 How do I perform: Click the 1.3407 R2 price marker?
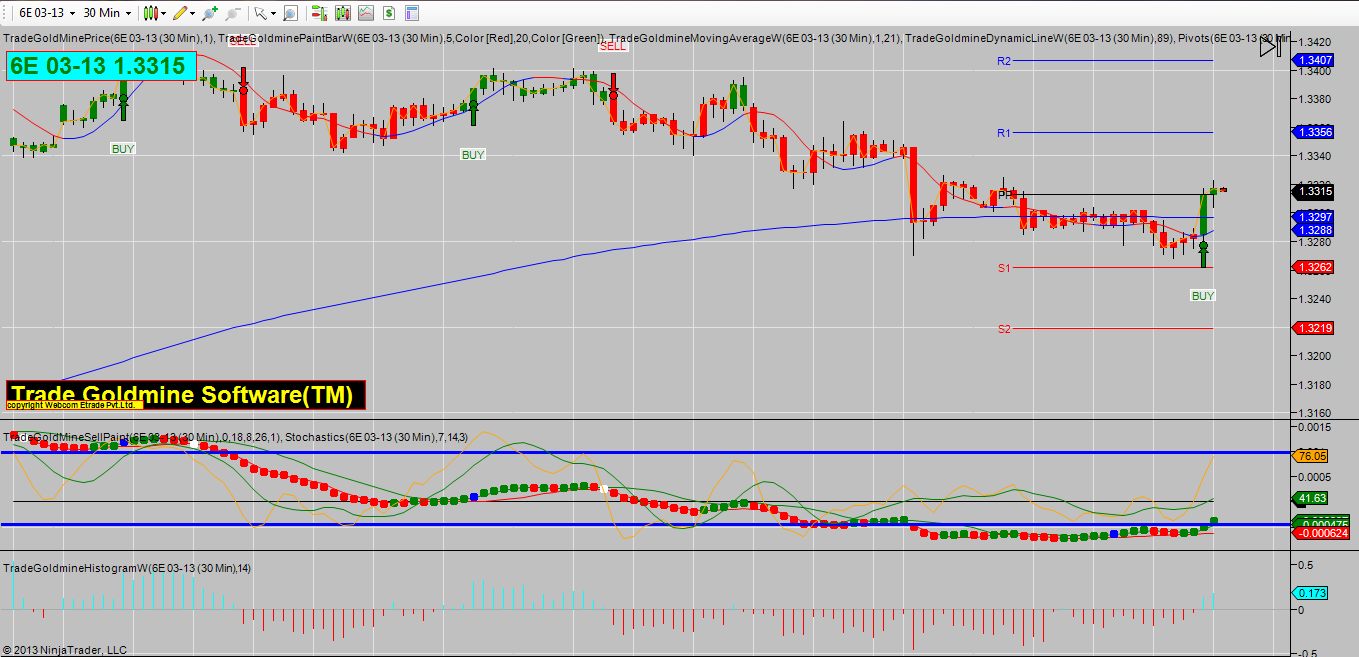tap(1314, 61)
